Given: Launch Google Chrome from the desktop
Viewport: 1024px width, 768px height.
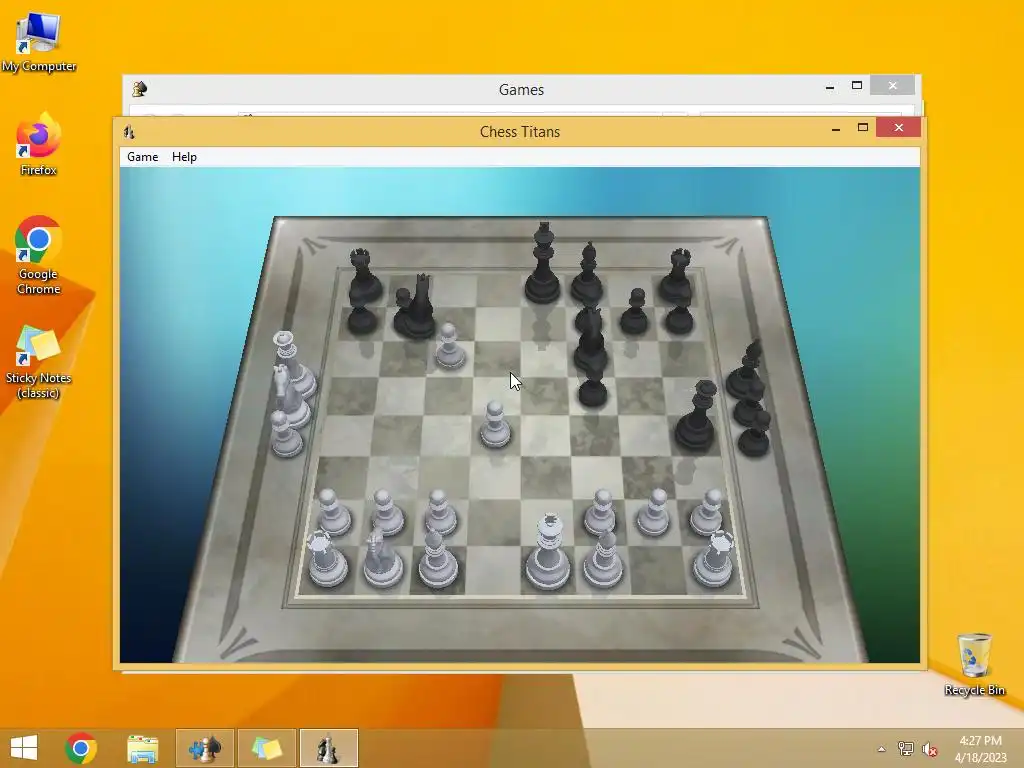Looking at the screenshot, I should 39,255.
